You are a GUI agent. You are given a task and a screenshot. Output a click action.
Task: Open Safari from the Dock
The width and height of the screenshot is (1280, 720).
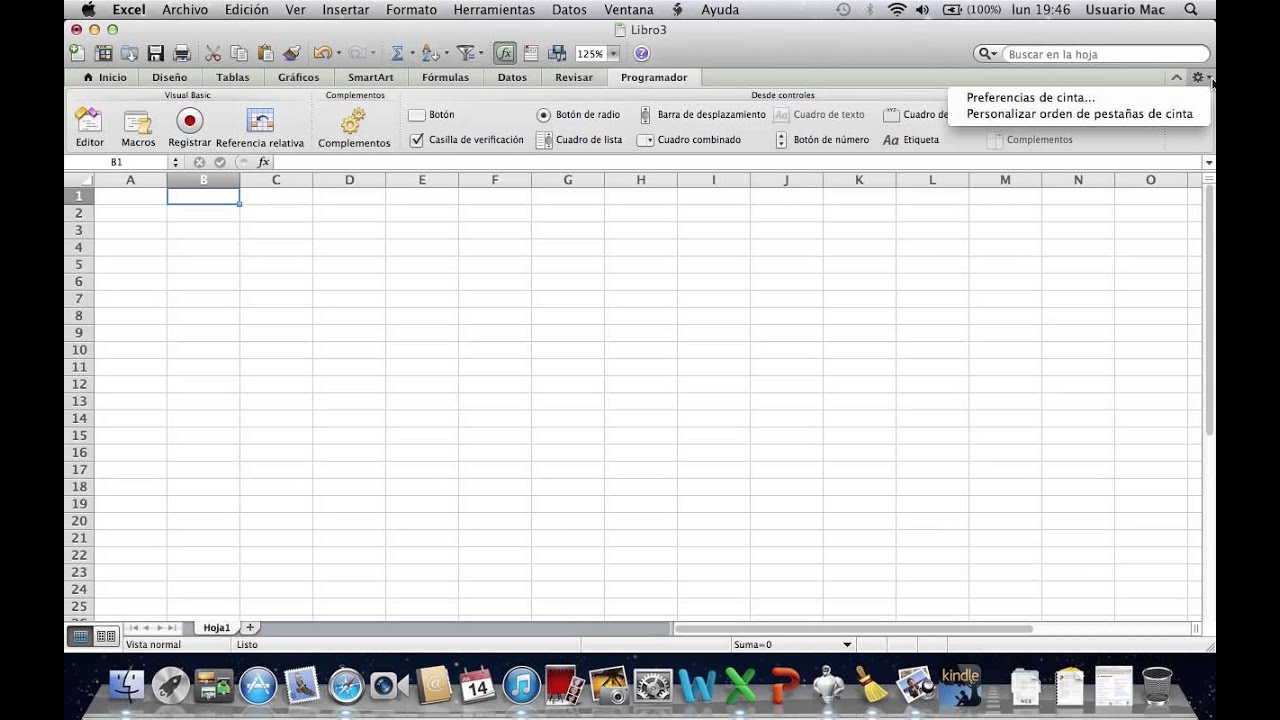[x=346, y=686]
